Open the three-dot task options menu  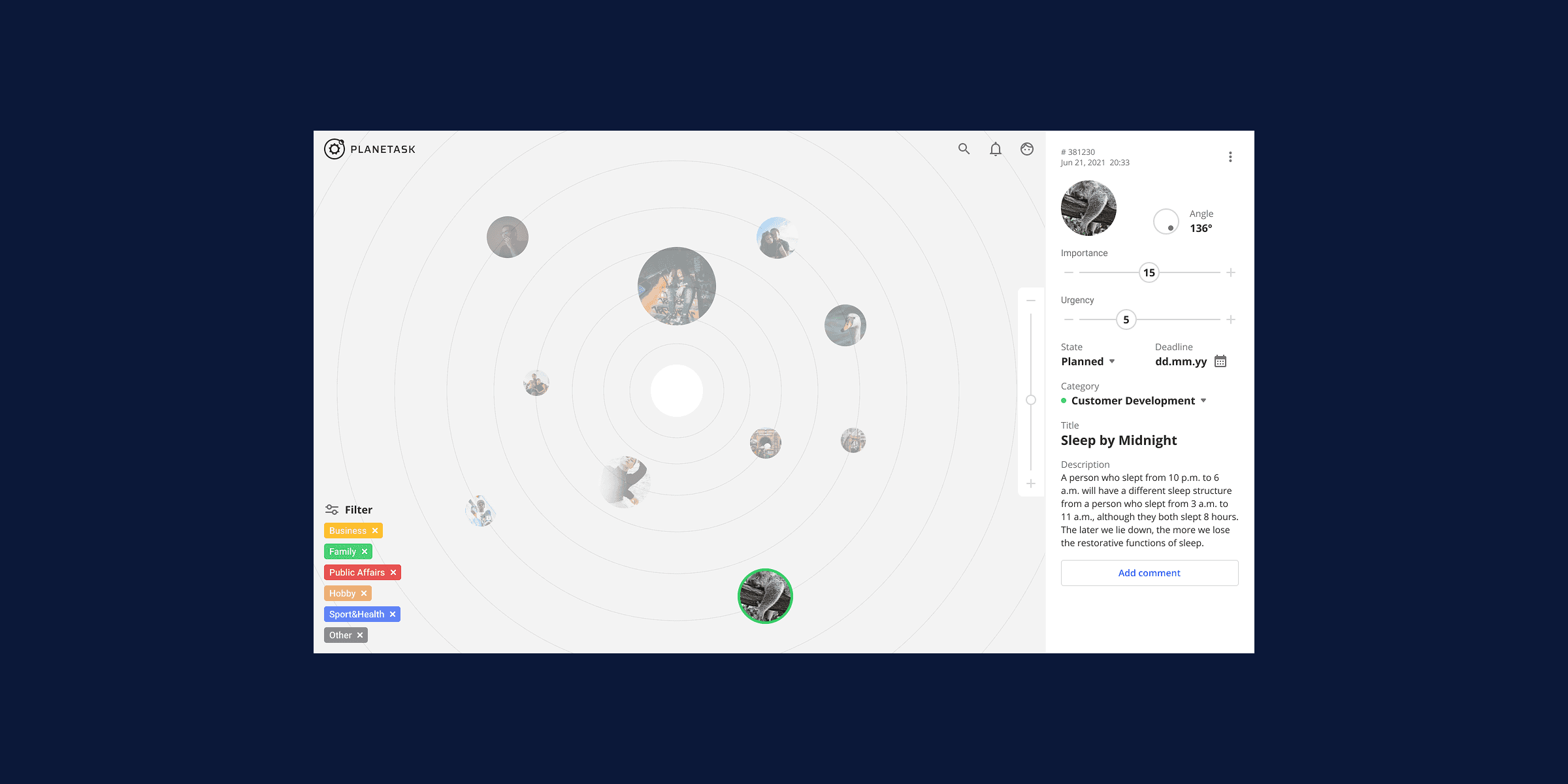[1230, 157]
